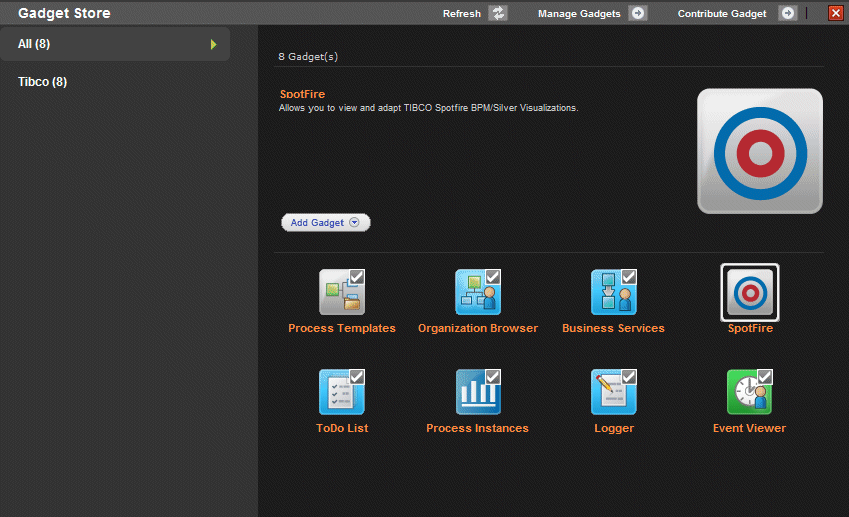Click the Event Viewer label
Viewport: 849px width, 517px height.
click(x=749, y=428)
